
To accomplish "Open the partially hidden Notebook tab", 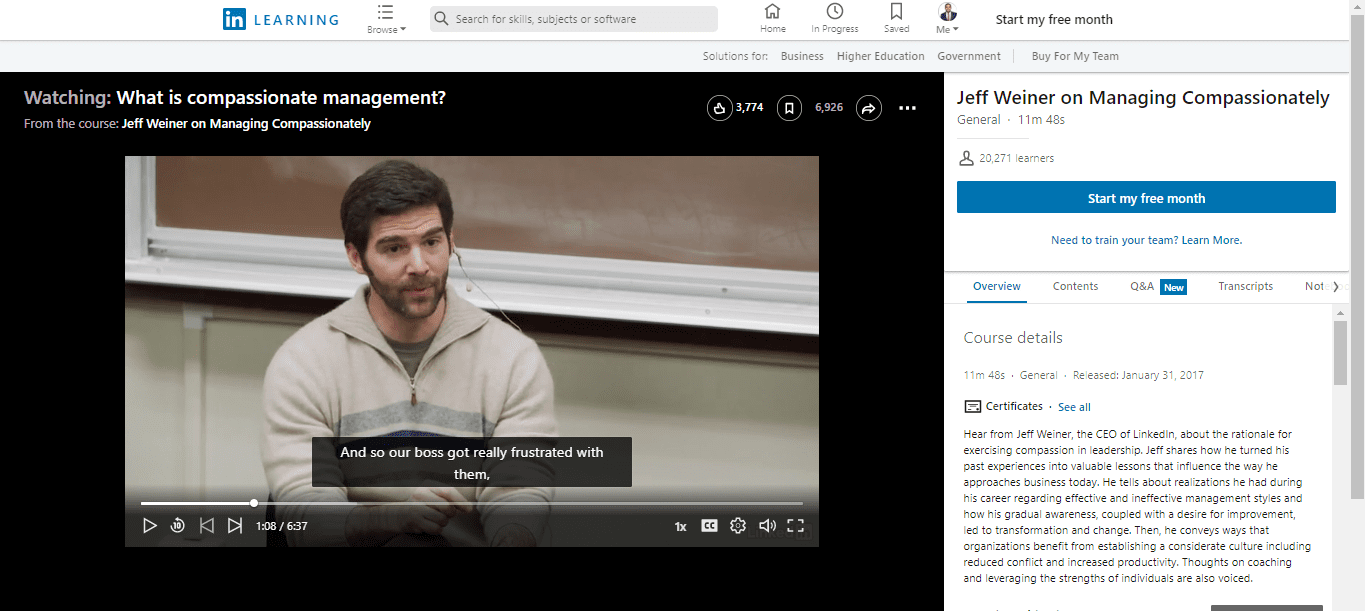I will (x=1315, y=286).
